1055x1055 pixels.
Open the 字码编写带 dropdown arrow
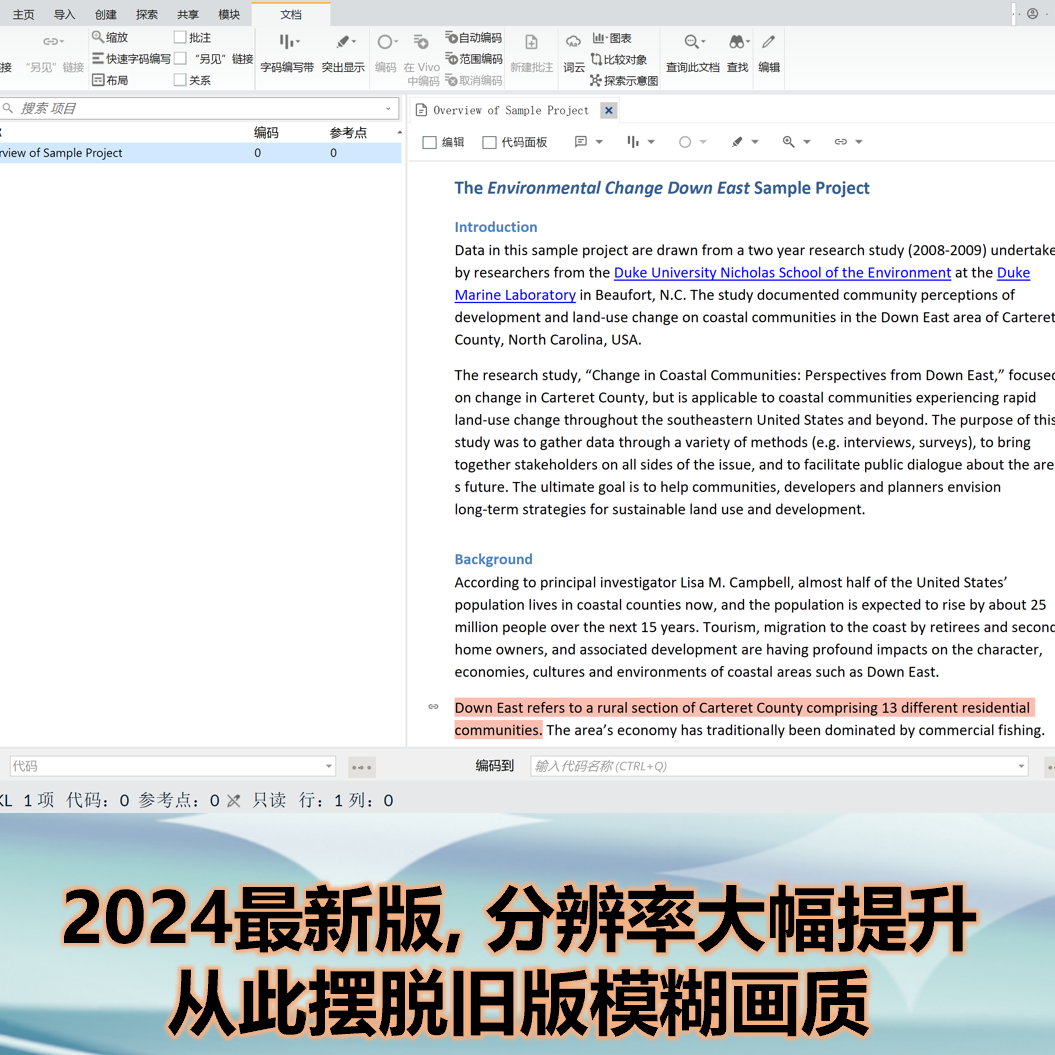(x=297, y=42)
